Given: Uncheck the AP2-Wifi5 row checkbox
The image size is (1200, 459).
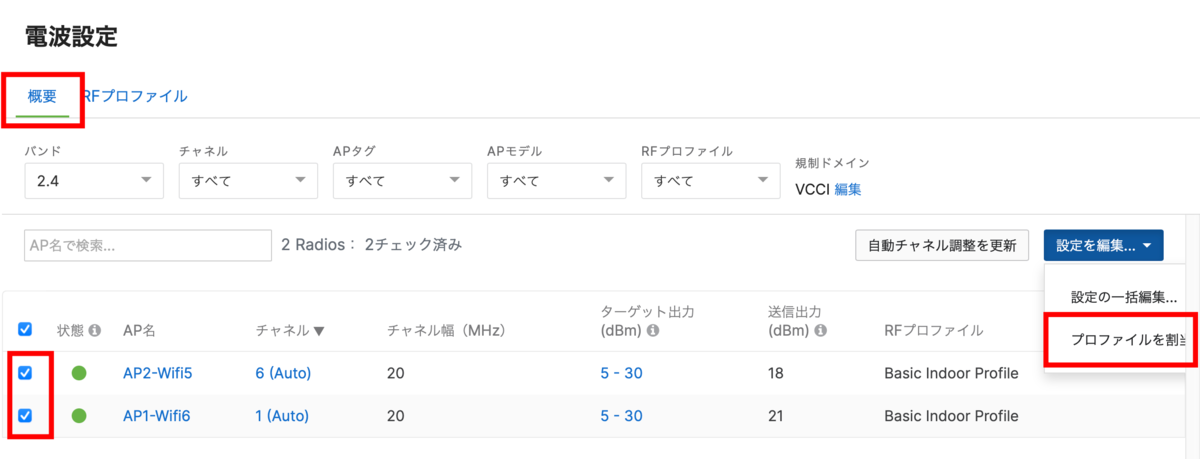Looking at the screenshot, I should [26, 372].
